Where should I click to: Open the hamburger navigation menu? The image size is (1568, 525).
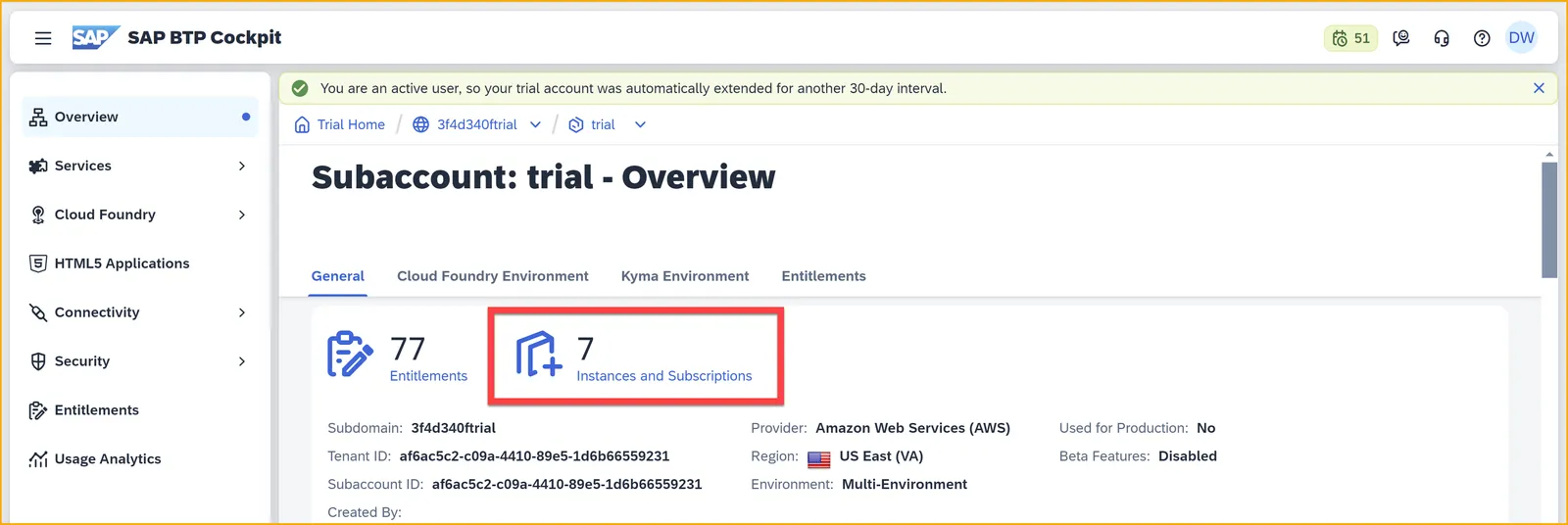(x=43, y=38)
